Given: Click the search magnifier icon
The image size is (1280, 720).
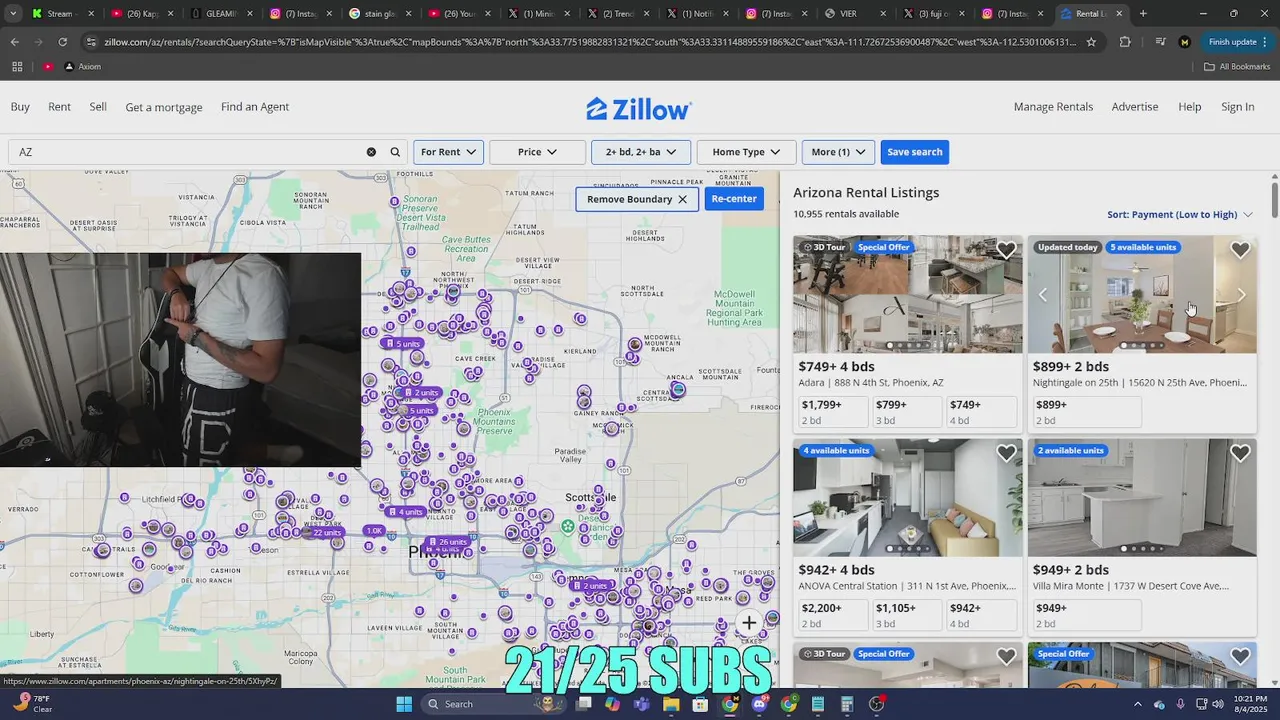Looking at the screenshot, I should [x=395, y=152].
